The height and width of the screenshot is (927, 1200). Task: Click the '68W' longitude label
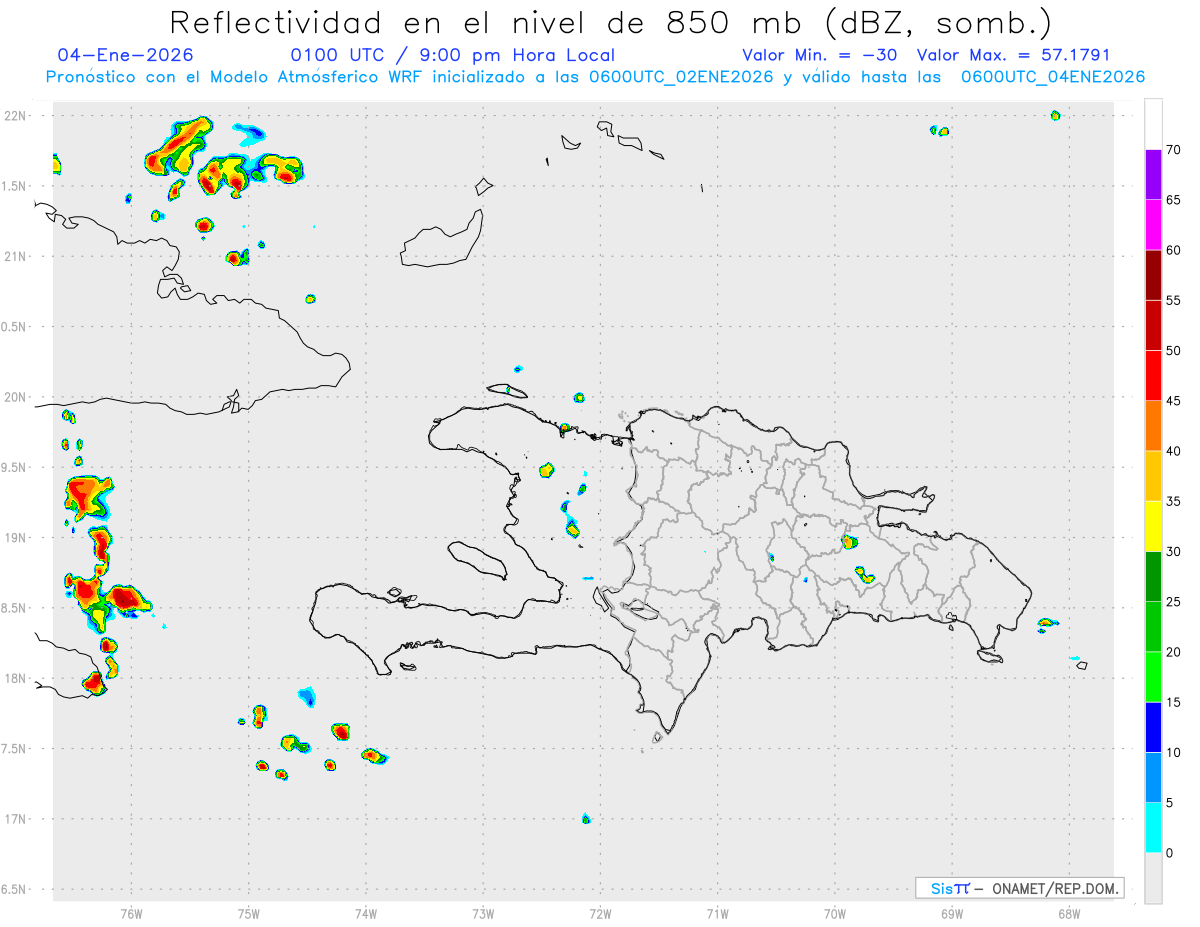click(1069, 913)
